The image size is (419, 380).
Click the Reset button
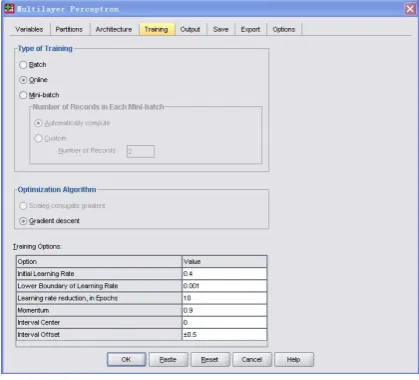click(210, 360)
